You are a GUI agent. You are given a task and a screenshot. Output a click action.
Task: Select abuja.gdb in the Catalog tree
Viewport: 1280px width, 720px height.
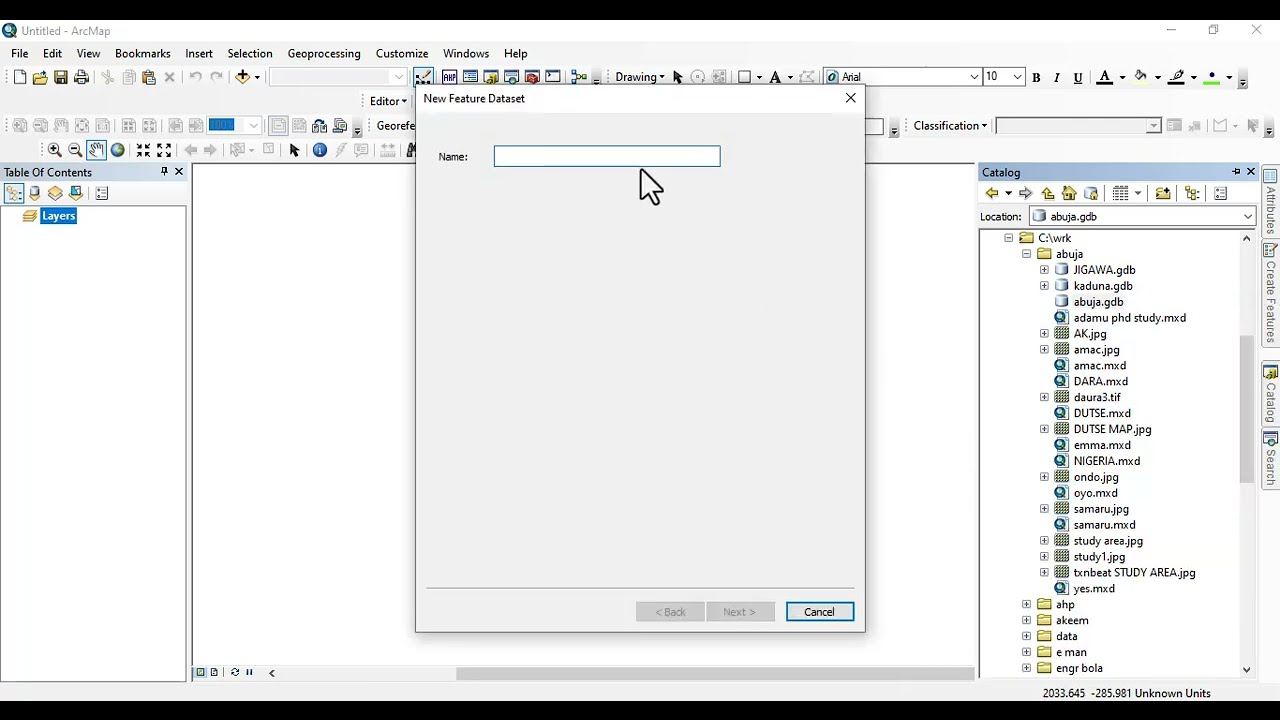(1098, 302)
